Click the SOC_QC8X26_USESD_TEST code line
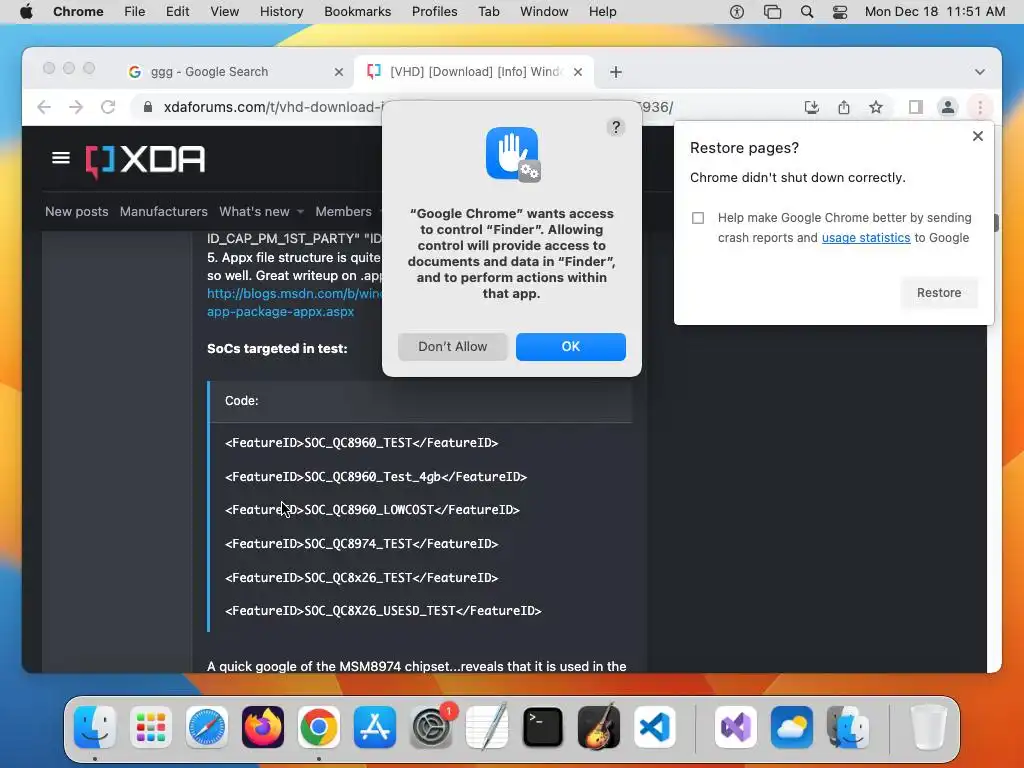The height and width of the screenshot is (768, 1024). [383, 611]
